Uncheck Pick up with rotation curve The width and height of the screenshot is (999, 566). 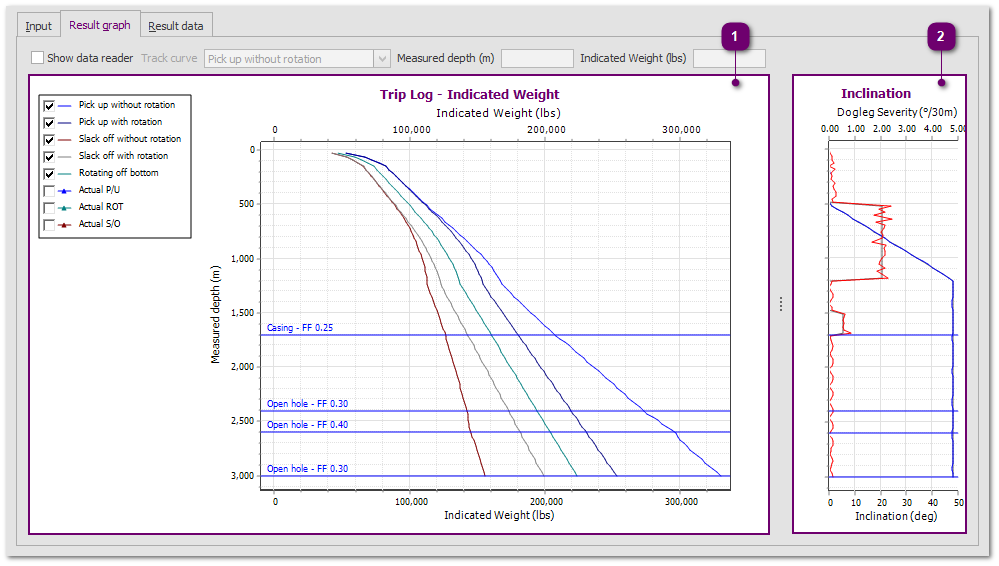(x=49, y=122)
